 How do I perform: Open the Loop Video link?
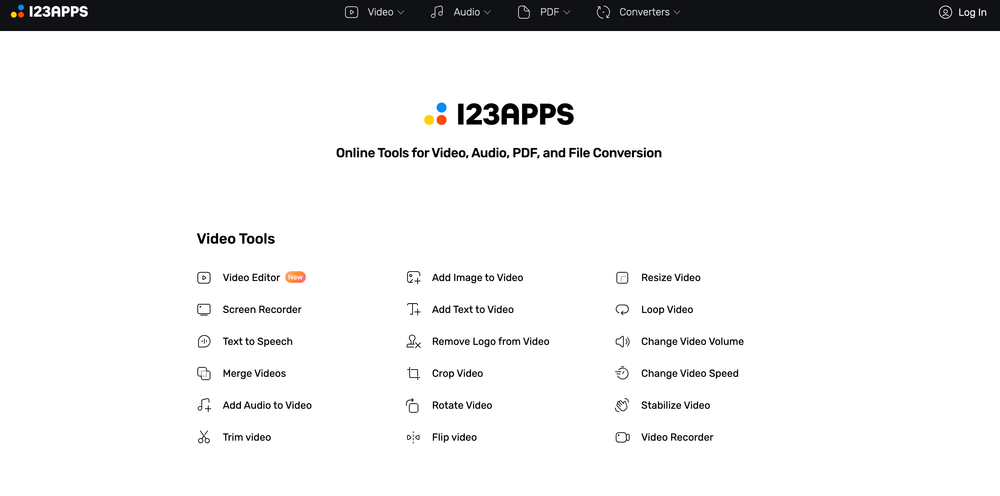[667, 310]
